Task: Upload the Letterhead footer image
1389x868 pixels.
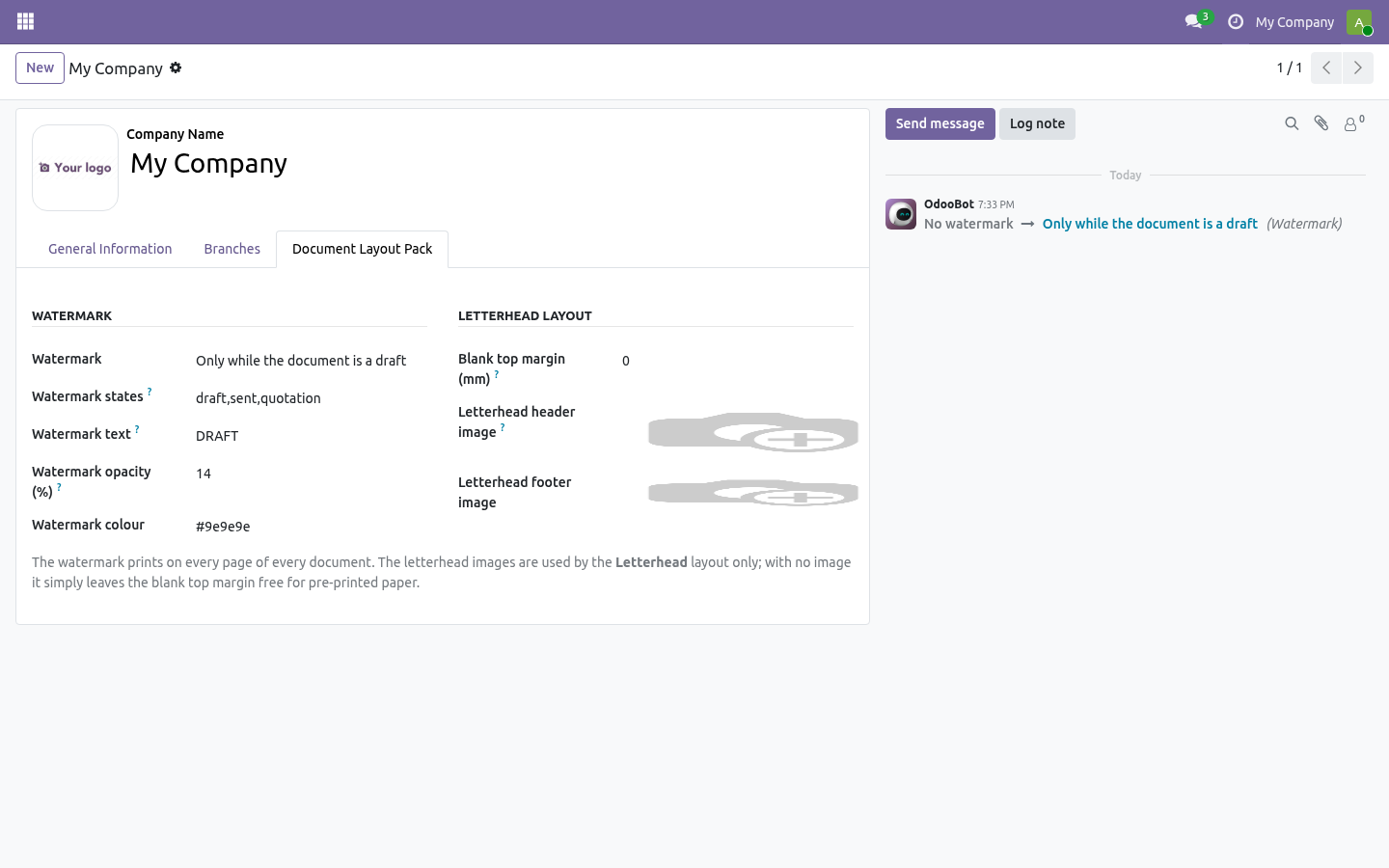Action: point(753,493)
